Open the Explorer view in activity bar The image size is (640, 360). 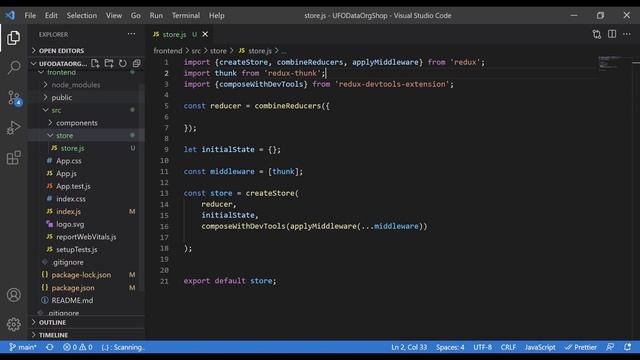pos(13,38)
